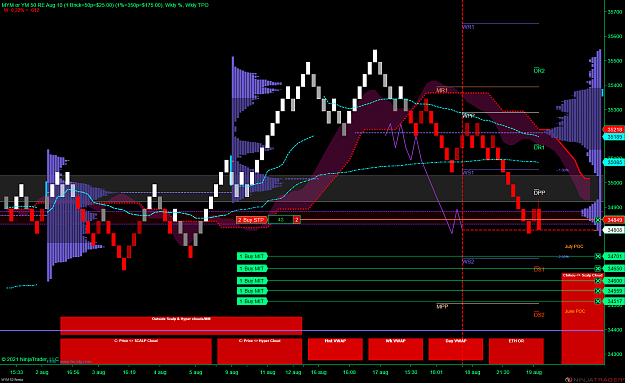
Task: Click the cyan 35189 price marker
Action: tap(613, 137)
